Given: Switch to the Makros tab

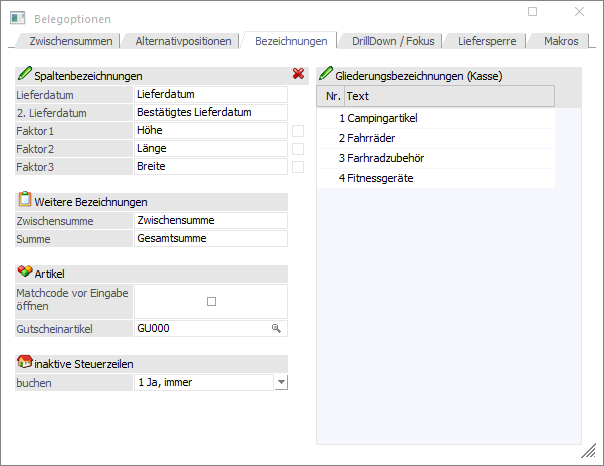Looking at the screenshot, I should 561,41.
